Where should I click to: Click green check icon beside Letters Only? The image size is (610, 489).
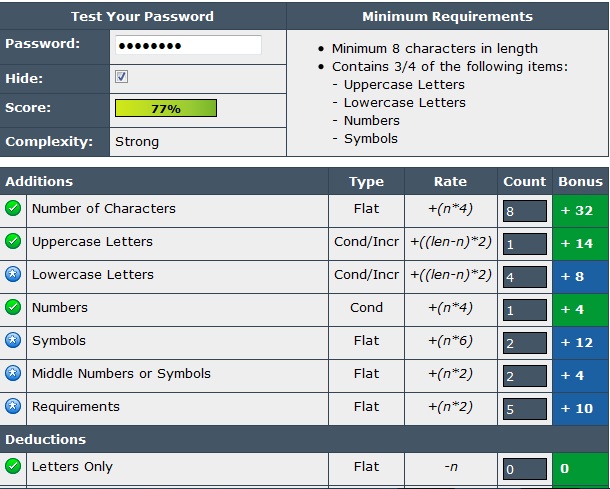(13, 466)
